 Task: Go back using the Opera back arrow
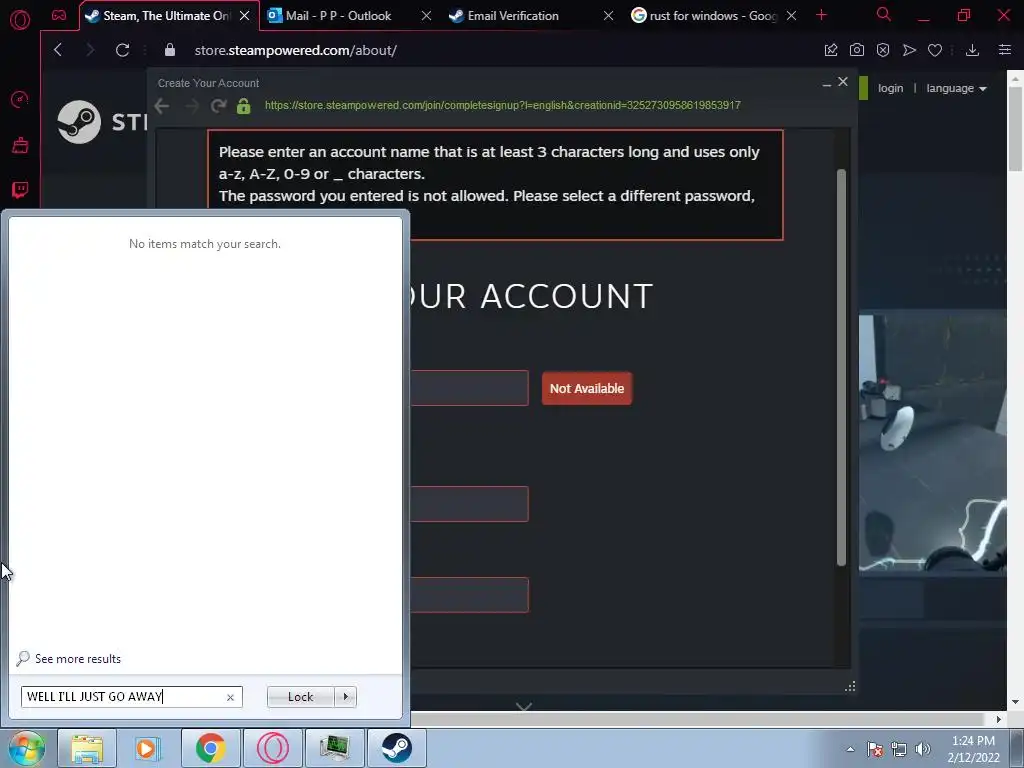[x=58, y=50]
